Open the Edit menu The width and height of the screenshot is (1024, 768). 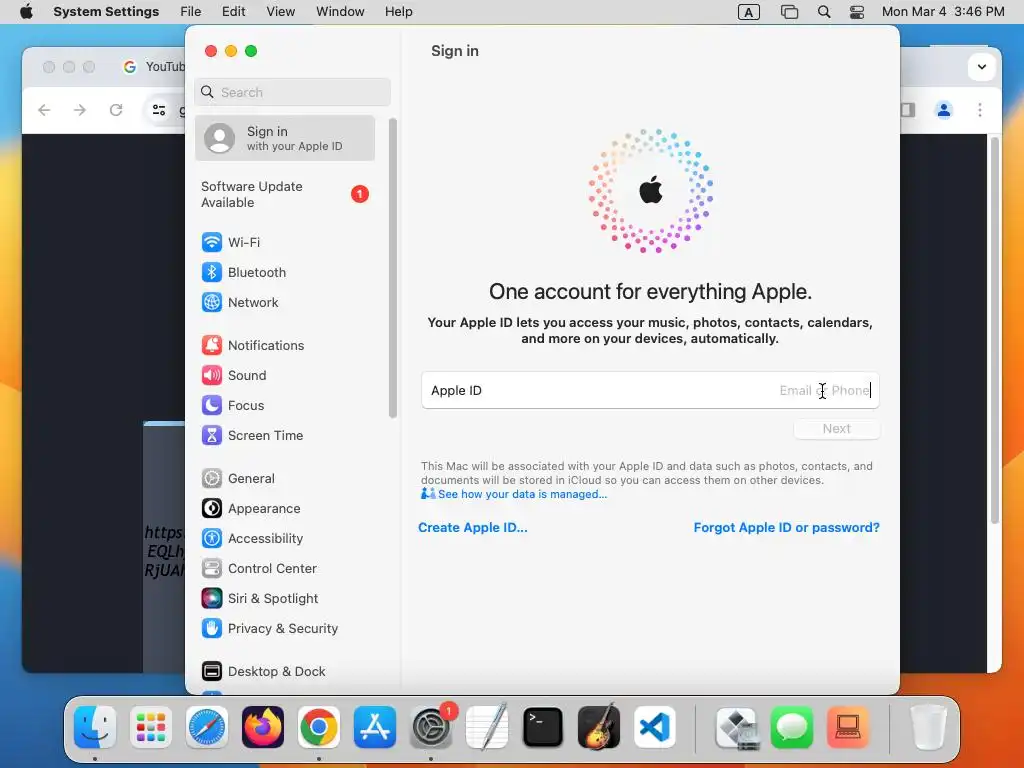(233, 12)
